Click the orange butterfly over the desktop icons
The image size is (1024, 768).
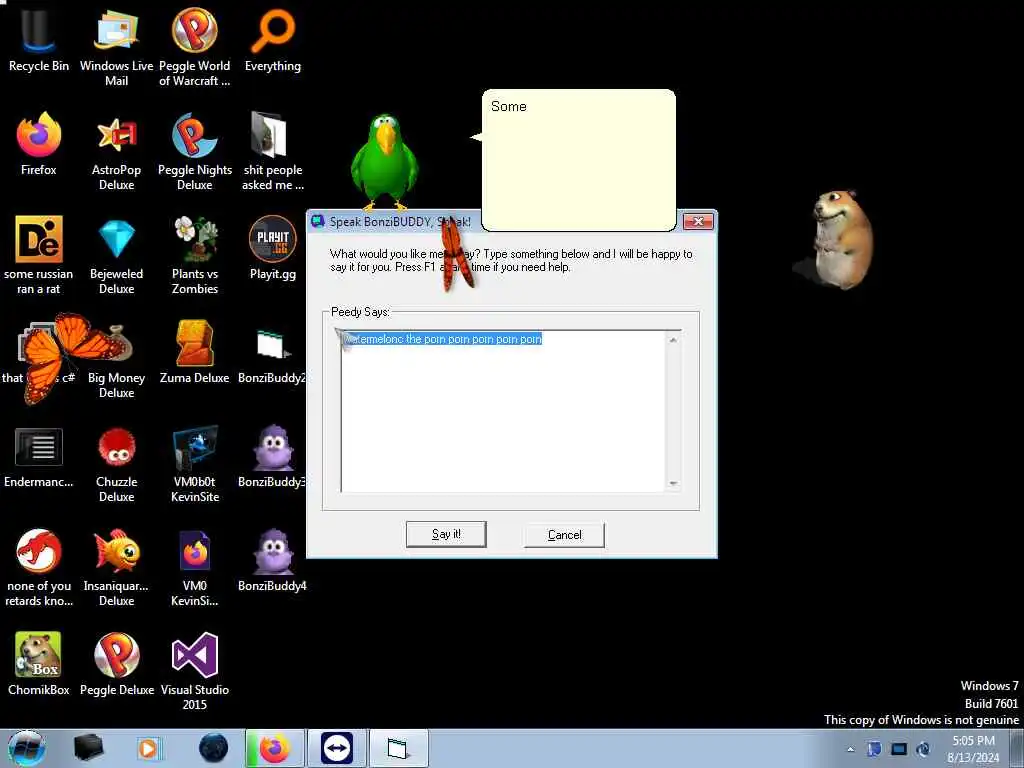[65, 358]
